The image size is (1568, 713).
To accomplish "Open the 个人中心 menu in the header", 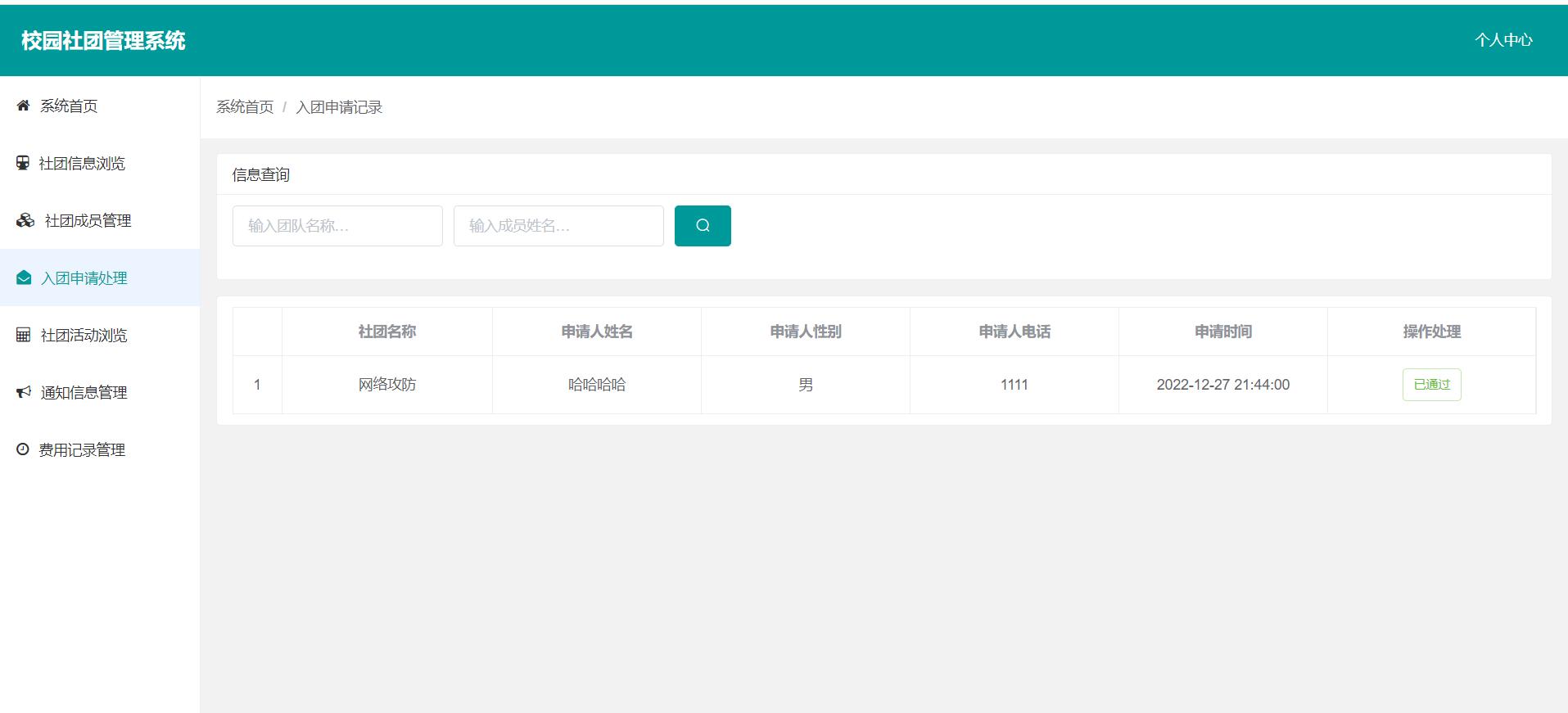I will point(1503,40).
